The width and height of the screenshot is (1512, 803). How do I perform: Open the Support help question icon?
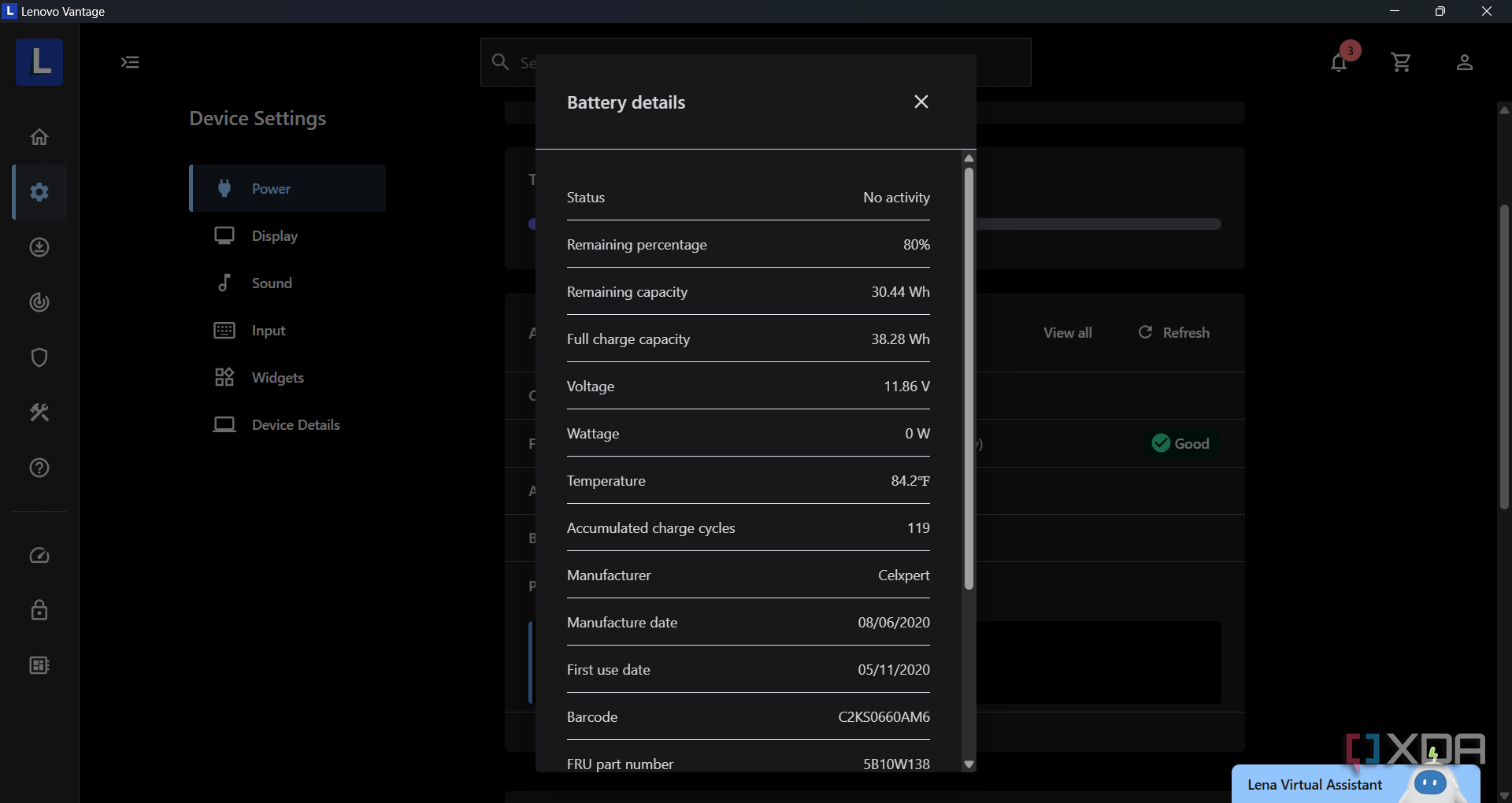tap(39, 468)
